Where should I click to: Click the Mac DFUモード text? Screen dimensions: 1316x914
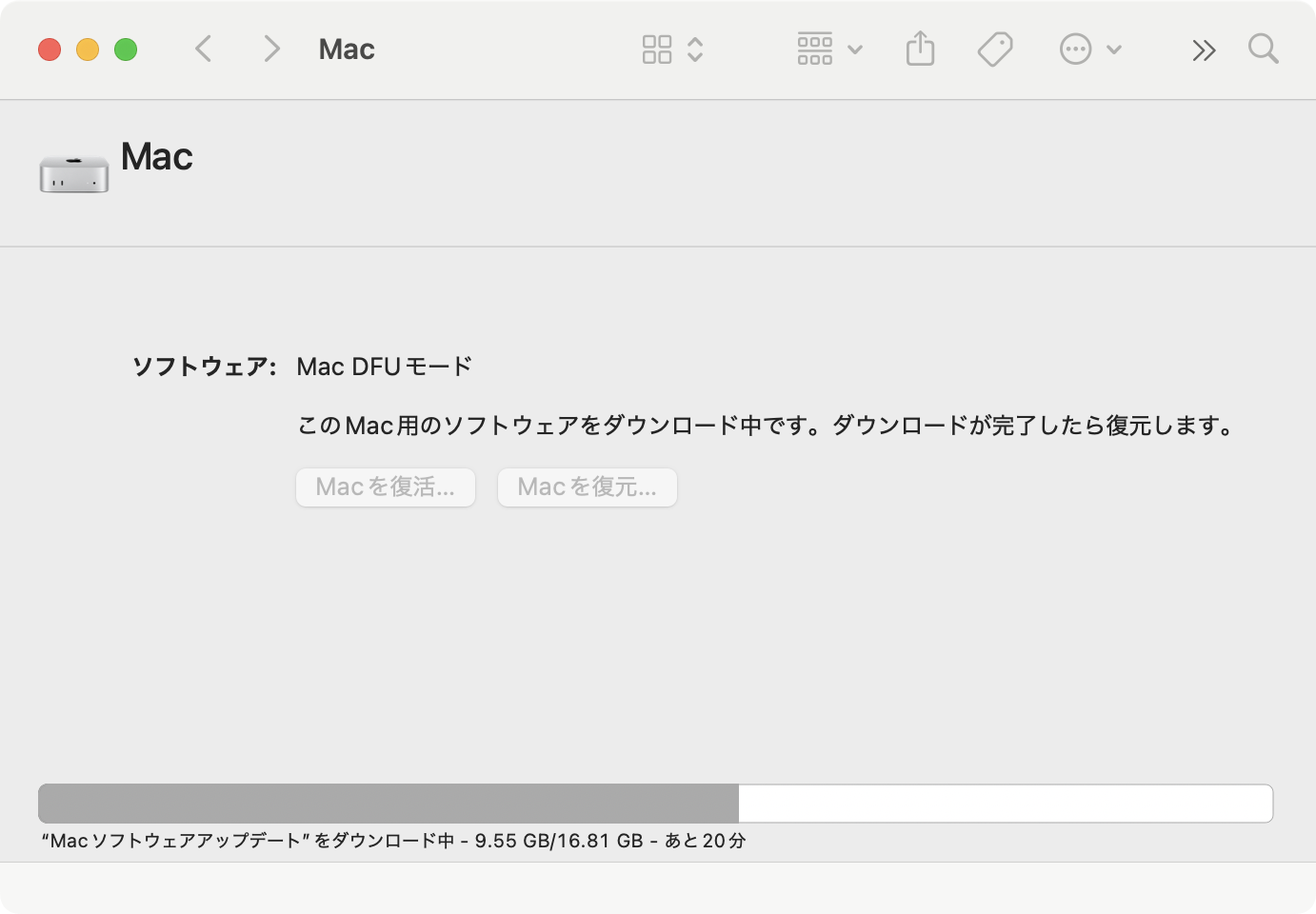coord(385,367)
